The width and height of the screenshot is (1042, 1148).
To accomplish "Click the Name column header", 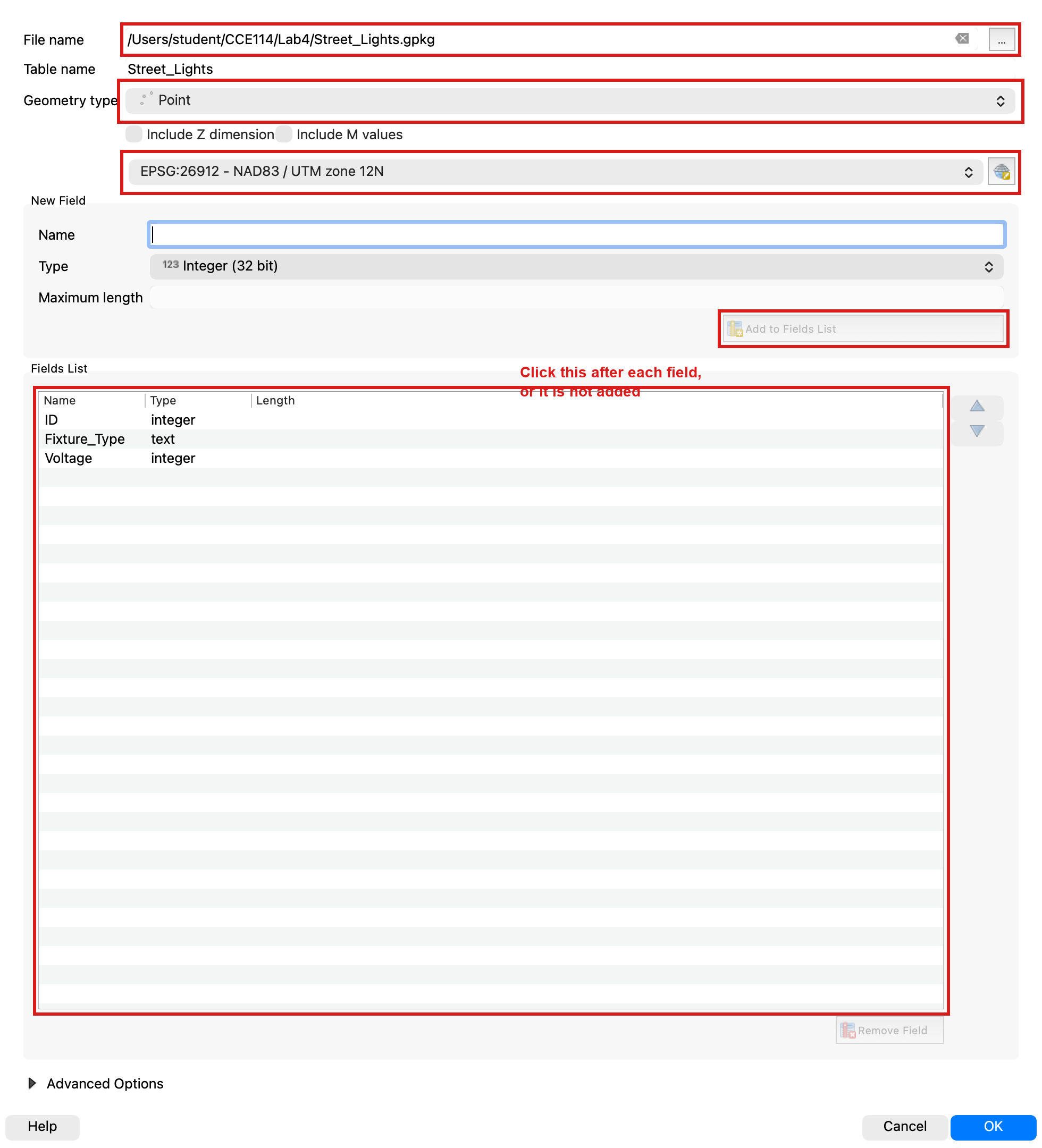I will pyautogui.click(x=92, y=400).
